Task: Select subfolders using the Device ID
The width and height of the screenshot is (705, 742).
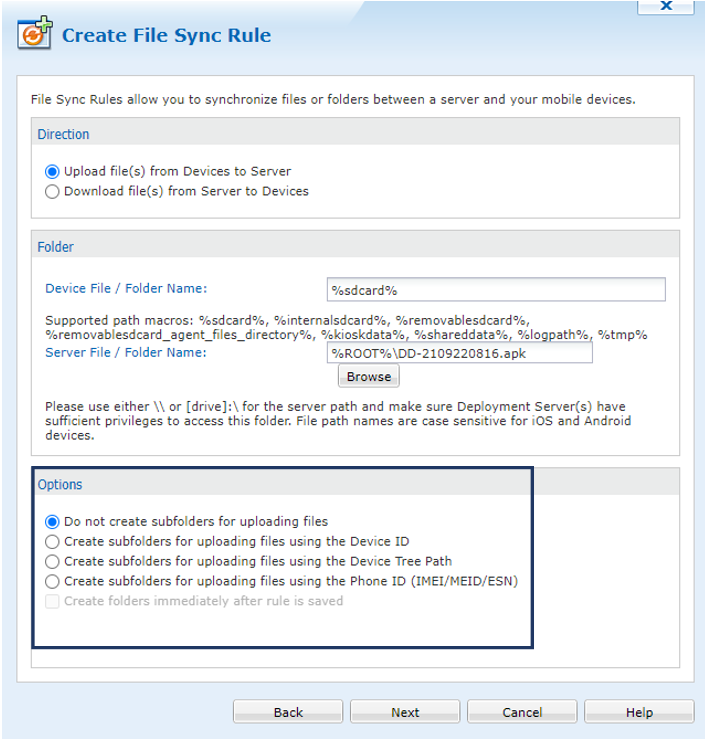Action: coord(52,541)
